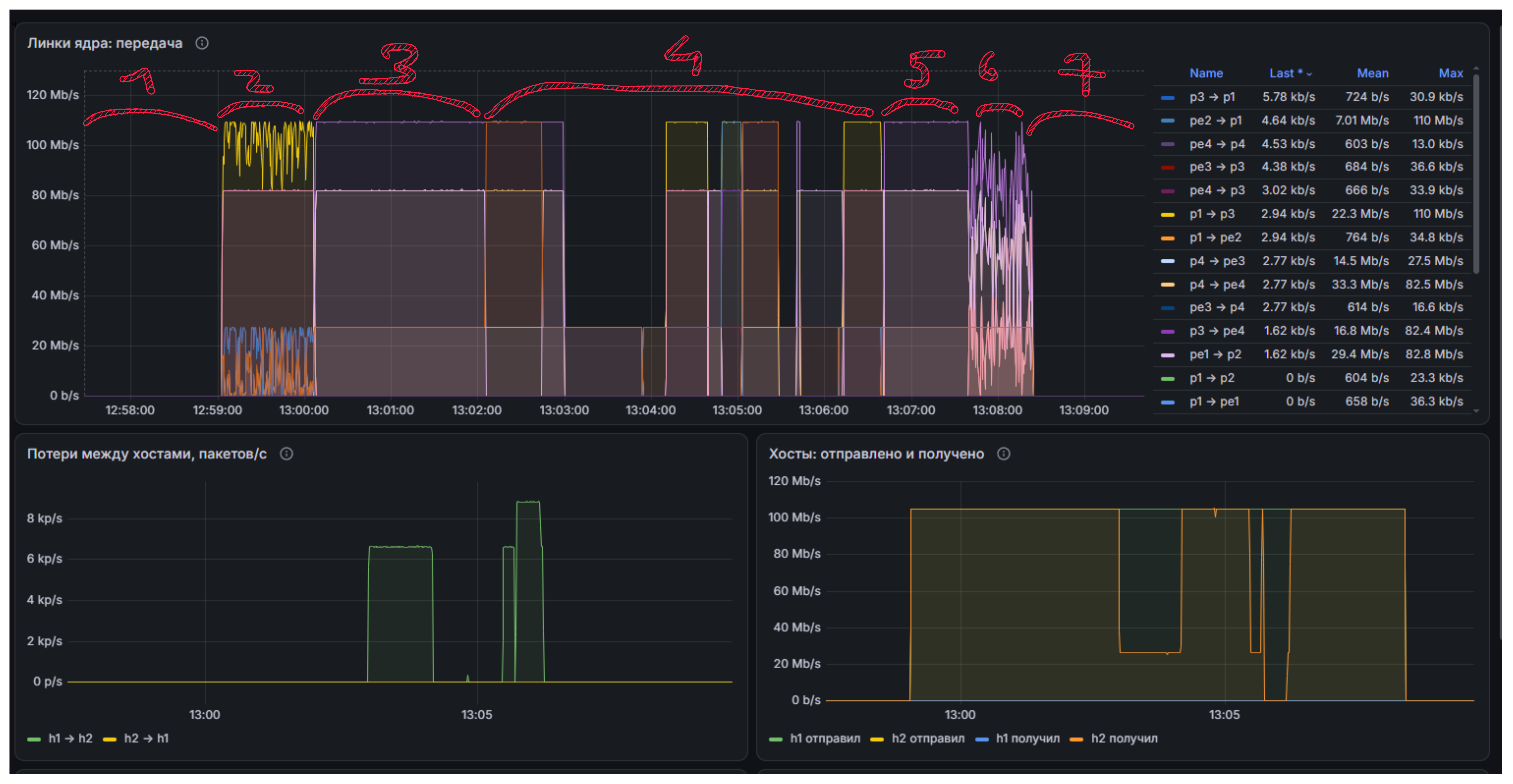Image resolution: width=1513 pixels, height=784 pixels.
Task: Open the "Потери между хостами, пакетов/с" panel title
Action: (x=147, y=453)
